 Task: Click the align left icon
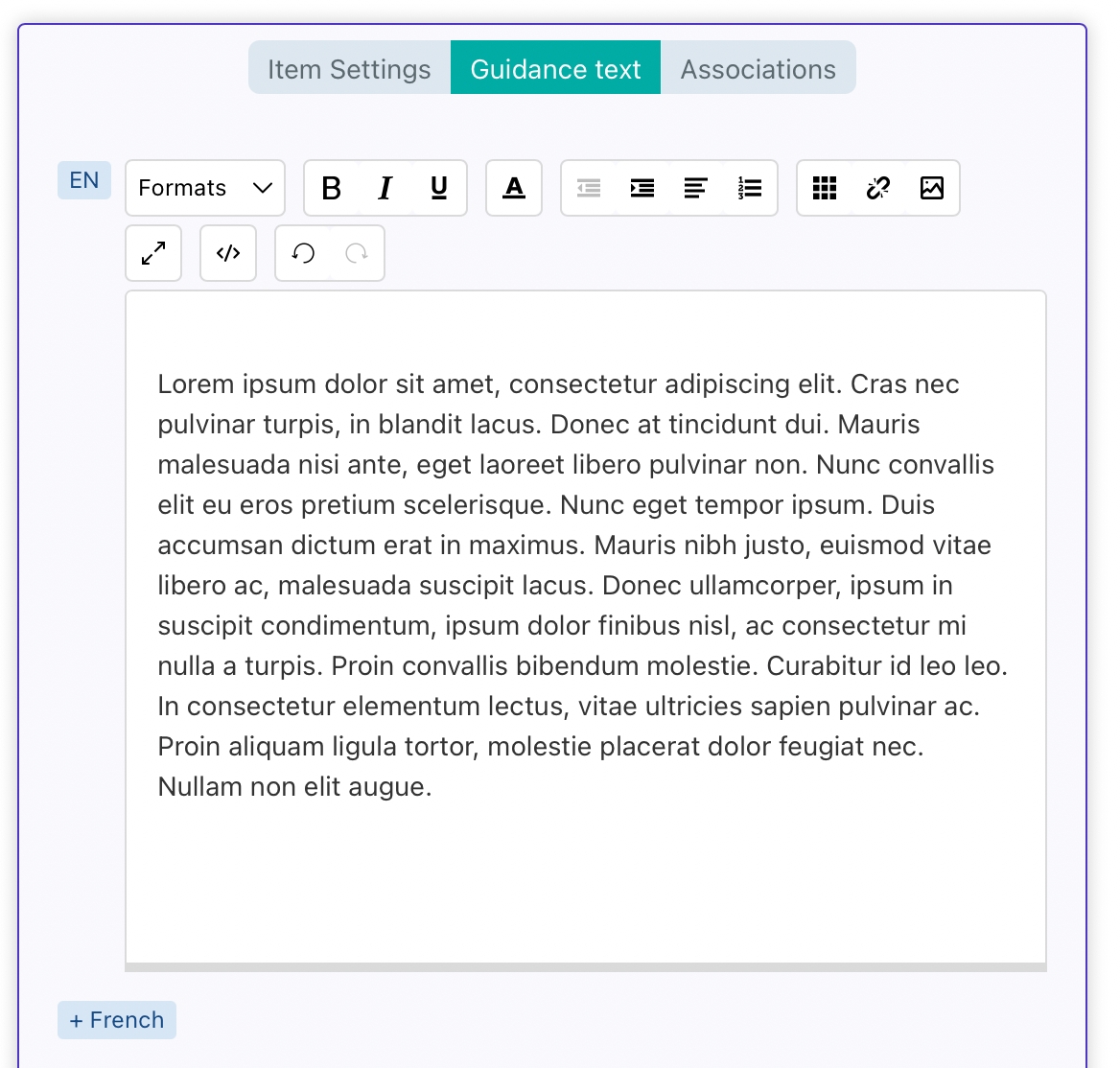(x=696, y=188)
